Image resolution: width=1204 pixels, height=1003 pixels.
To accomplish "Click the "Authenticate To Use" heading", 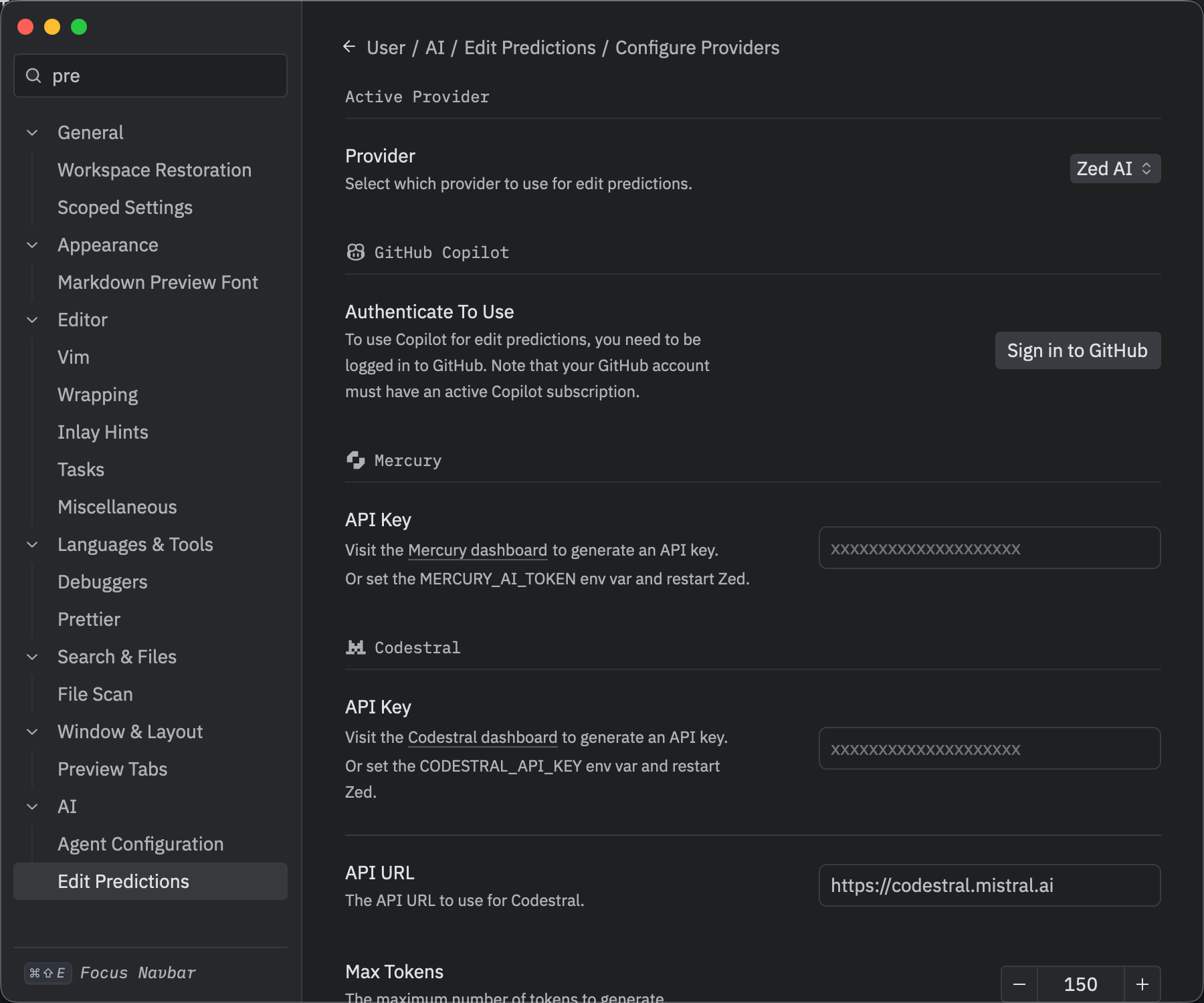I will (429, 312).
